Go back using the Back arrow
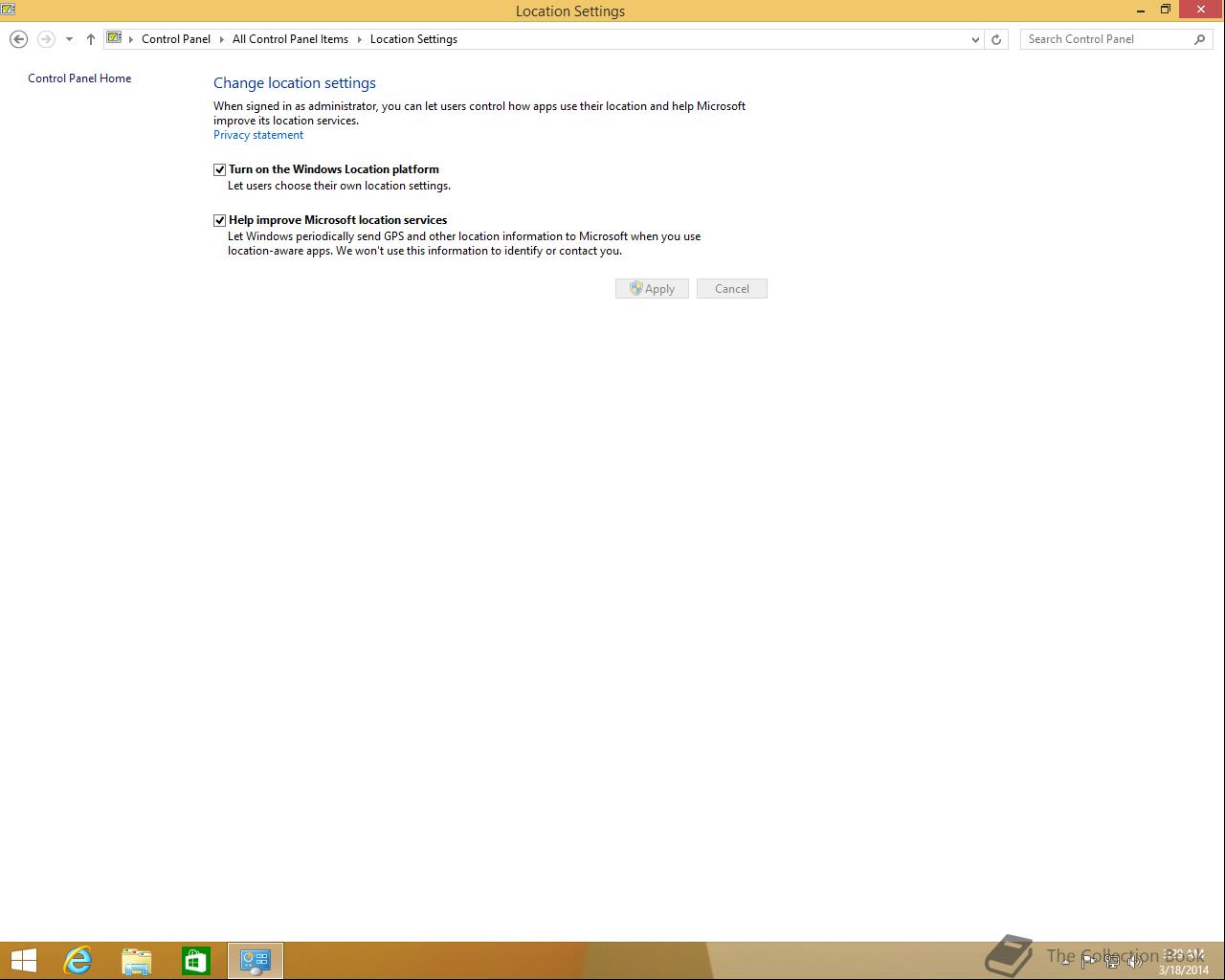The image size is (1225, 980). (18, 39)
